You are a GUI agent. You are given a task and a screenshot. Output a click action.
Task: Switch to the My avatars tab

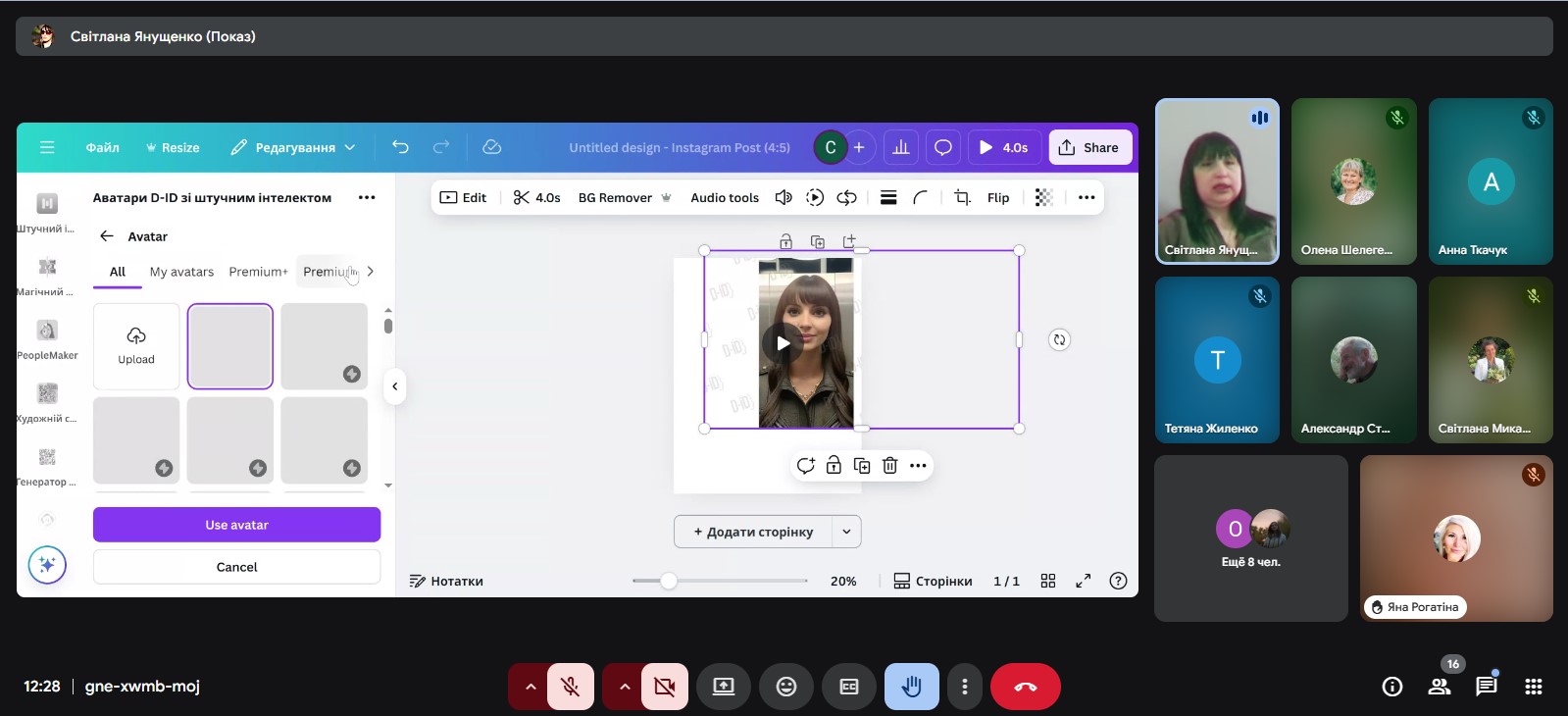181,272
